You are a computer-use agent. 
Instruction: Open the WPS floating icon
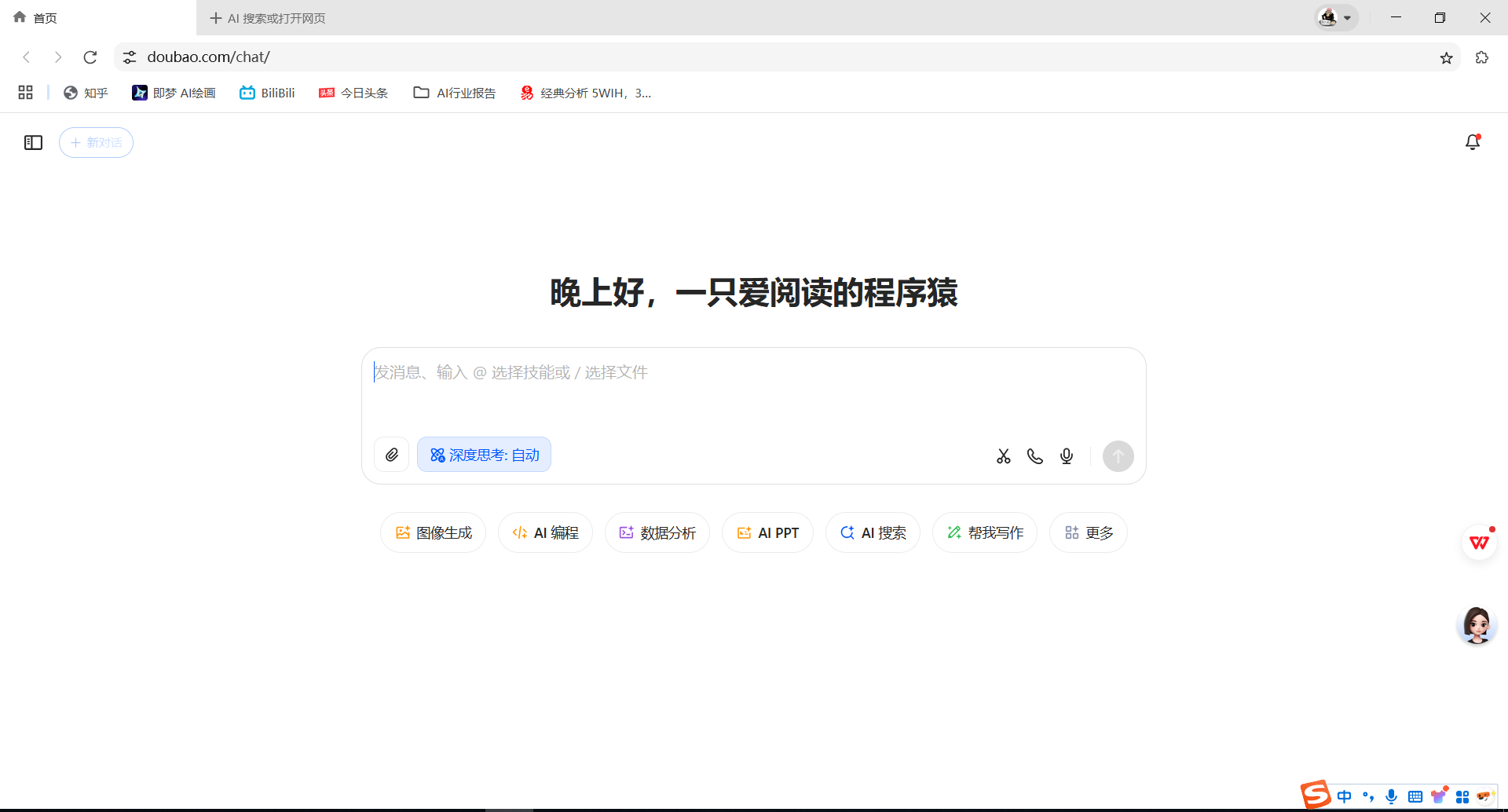1480,543
